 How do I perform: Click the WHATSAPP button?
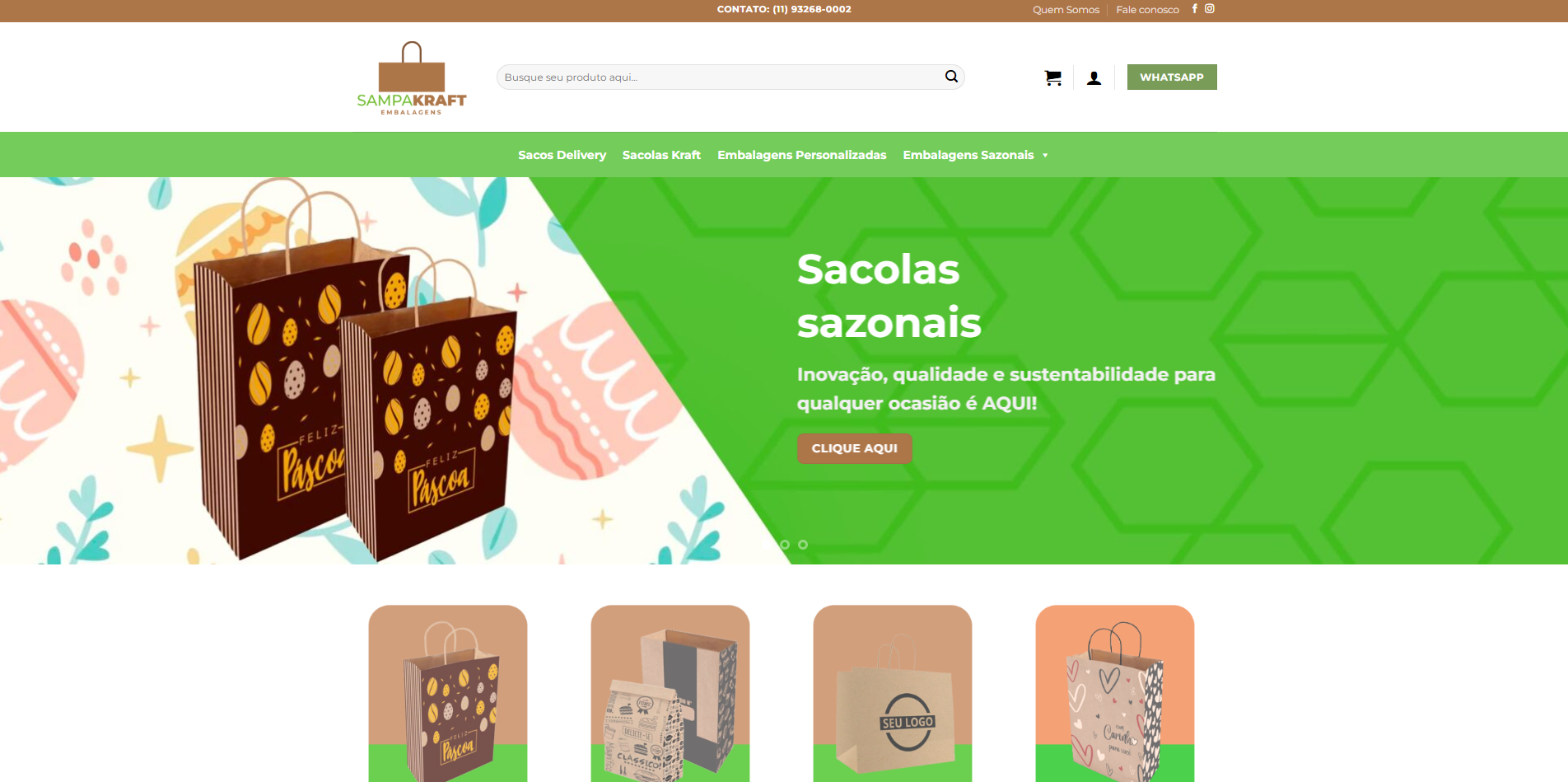[1172, 77]
